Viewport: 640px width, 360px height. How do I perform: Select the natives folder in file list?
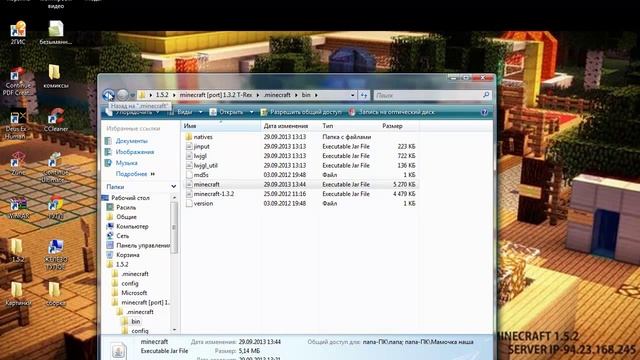tap(203, 137)
